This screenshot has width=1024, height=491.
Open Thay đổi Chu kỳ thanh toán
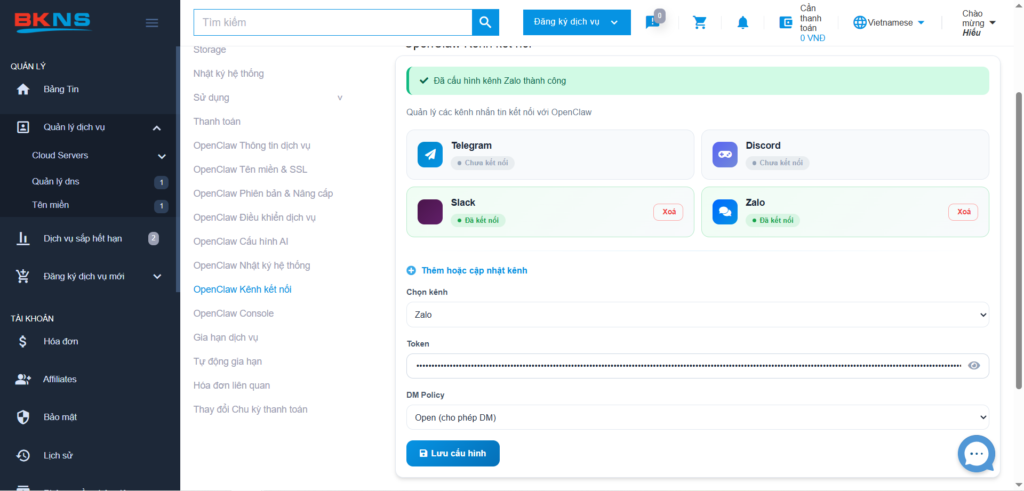250,409
